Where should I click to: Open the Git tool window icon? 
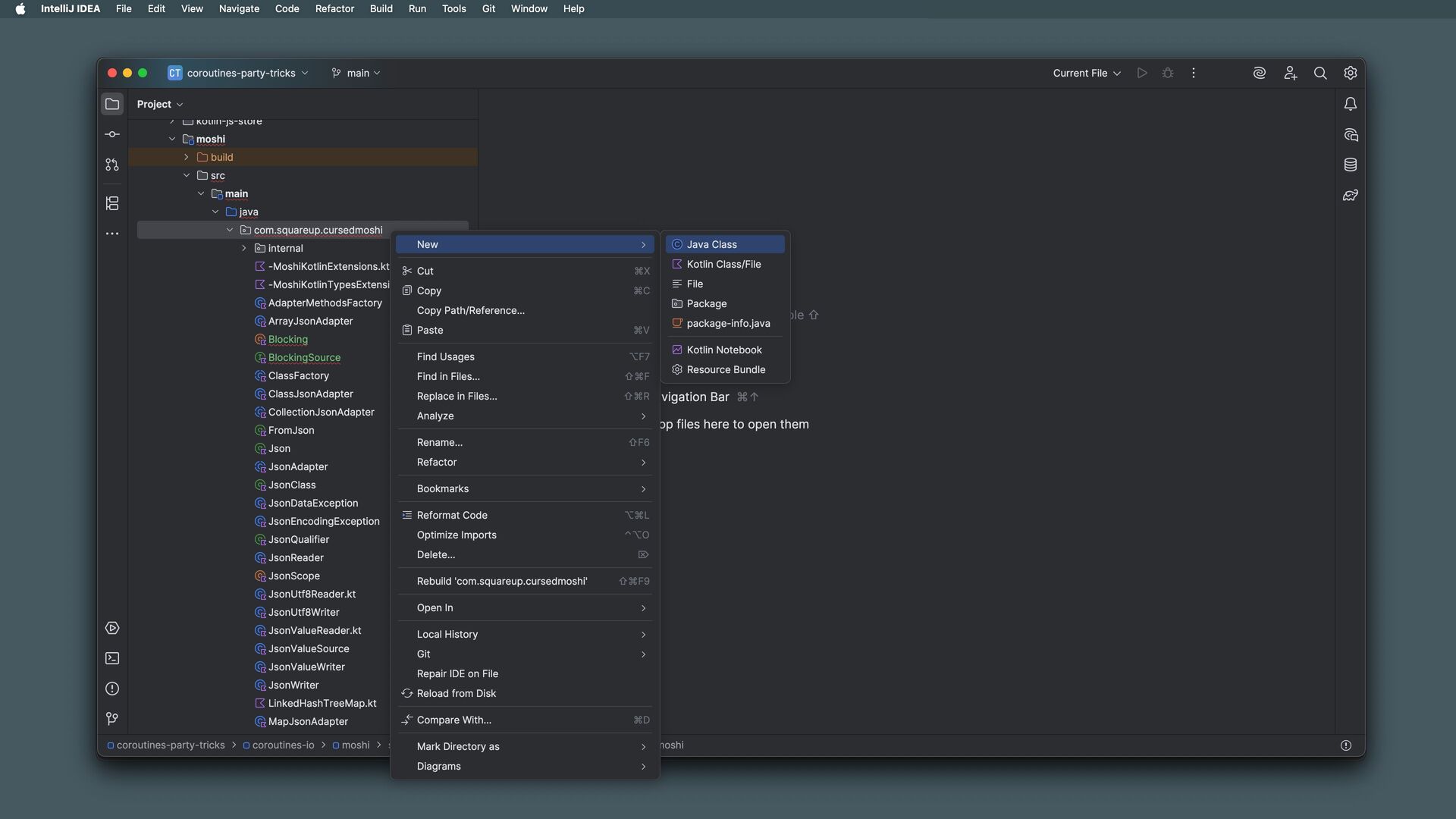pyautogui.click(x=112, y=719)
